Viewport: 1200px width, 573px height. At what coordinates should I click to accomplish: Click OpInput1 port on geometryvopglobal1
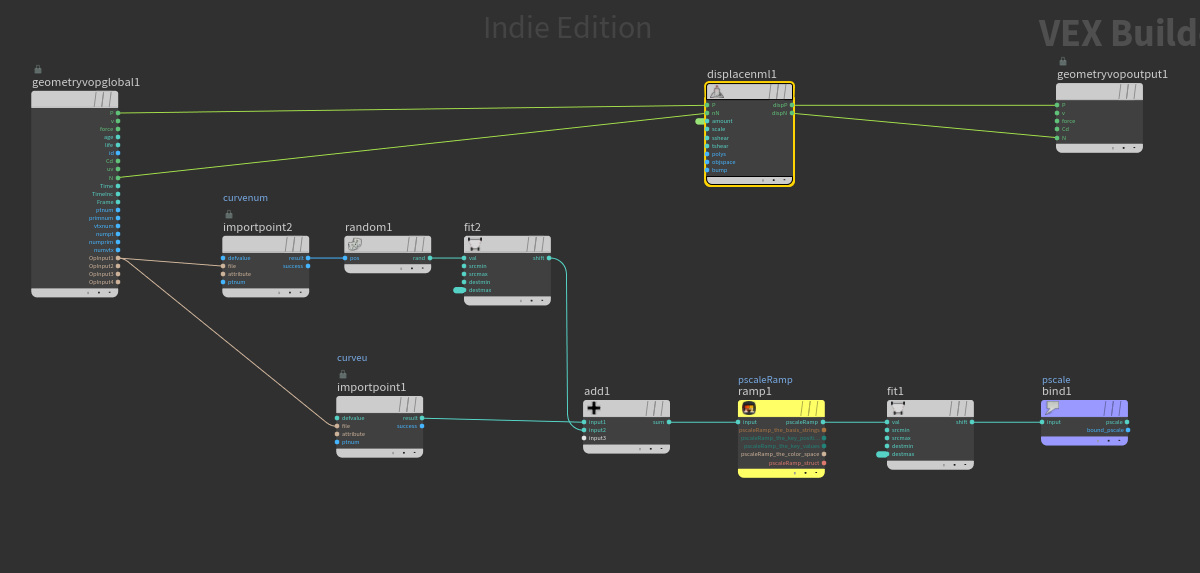coord(118,258)
